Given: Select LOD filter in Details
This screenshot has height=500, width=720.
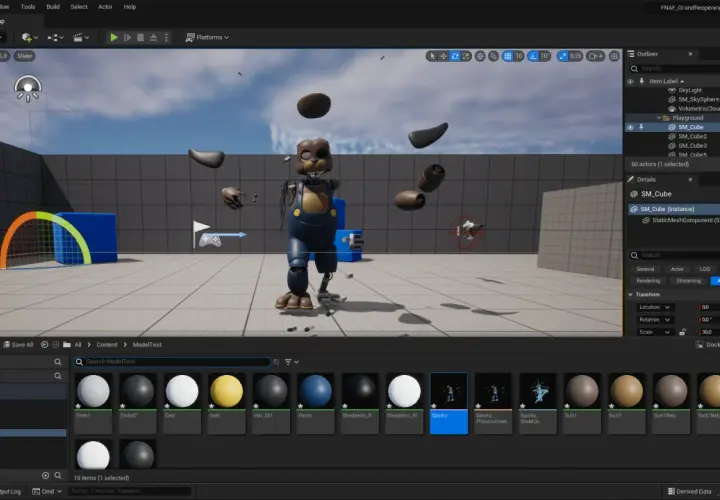Looking at the screenshot, I should click(x=705, y=269).
